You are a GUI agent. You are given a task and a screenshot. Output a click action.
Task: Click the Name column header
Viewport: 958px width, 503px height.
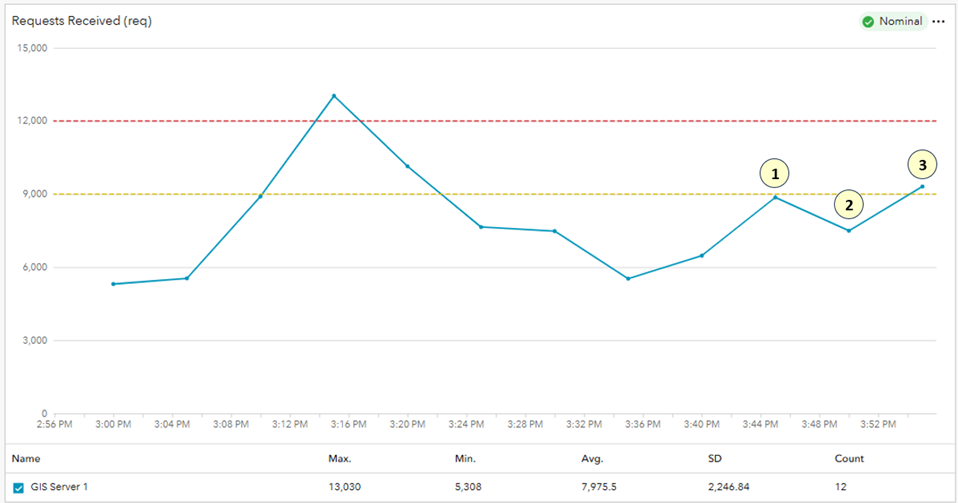25,459
